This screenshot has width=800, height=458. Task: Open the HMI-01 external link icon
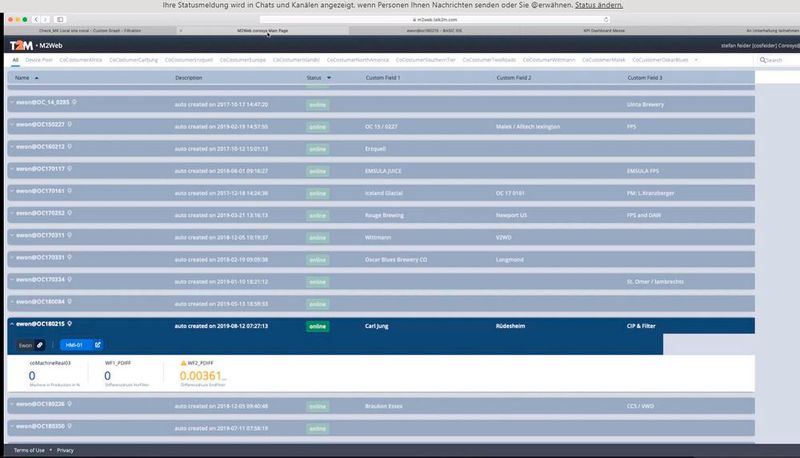(x=98, y=345)
